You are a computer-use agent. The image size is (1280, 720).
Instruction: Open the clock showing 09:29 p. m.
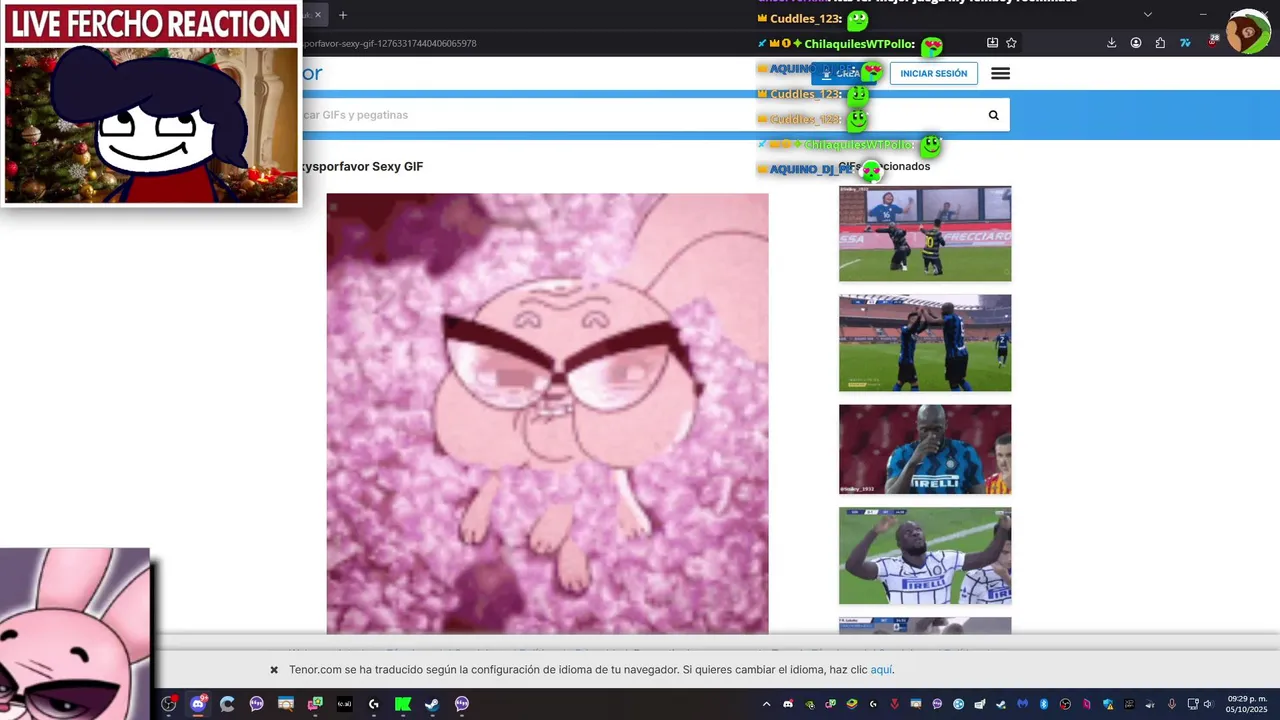(1247, 704)
